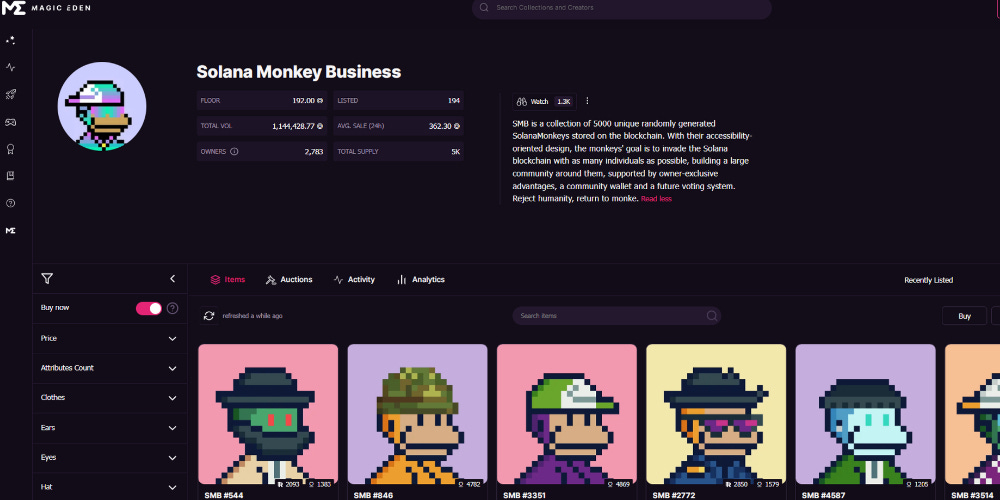Image resolution: width=1000 pixels, height=500 pixels.
Task: Open the help question mark sidebar icon
Action: click(10, 203)
